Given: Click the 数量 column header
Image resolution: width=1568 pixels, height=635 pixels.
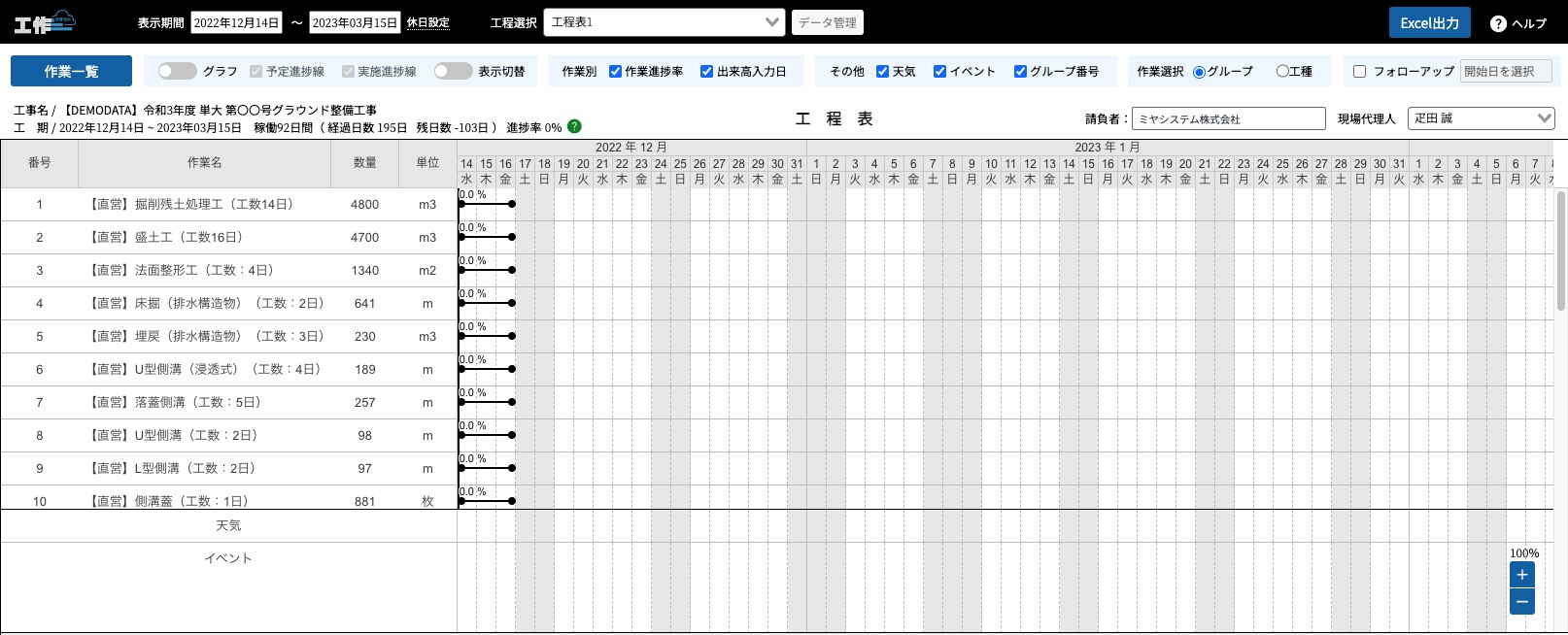Looking at the screenshot, I should tap(364, 163).
